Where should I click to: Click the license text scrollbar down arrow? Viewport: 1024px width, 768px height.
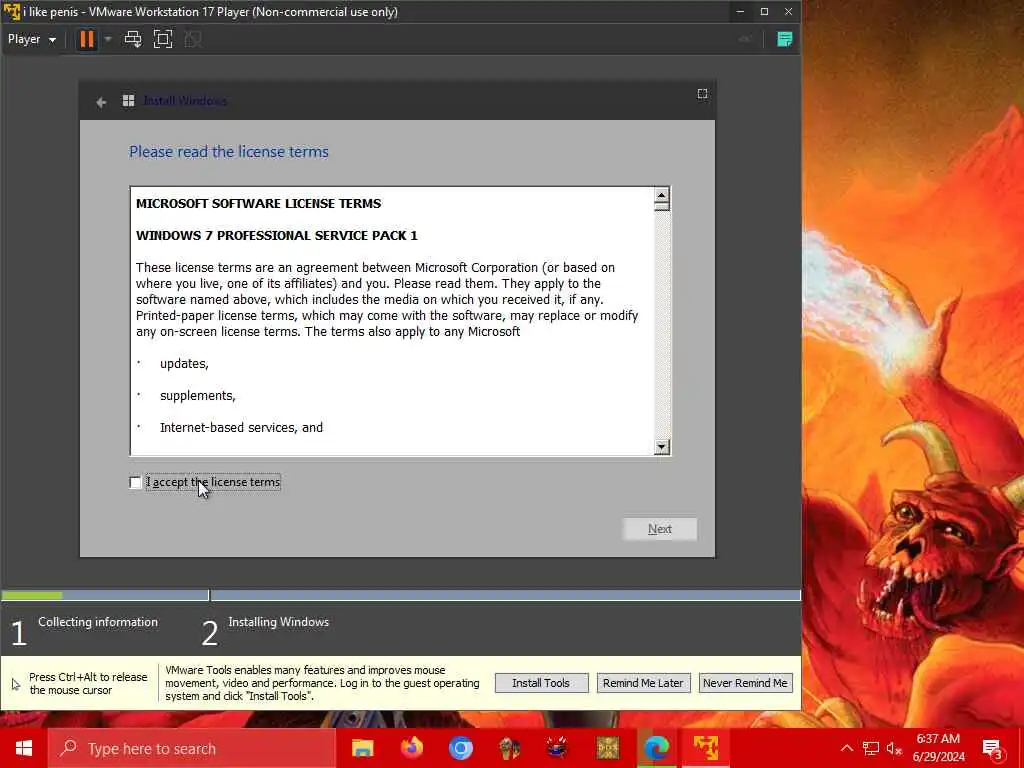[x=662, y=447]
